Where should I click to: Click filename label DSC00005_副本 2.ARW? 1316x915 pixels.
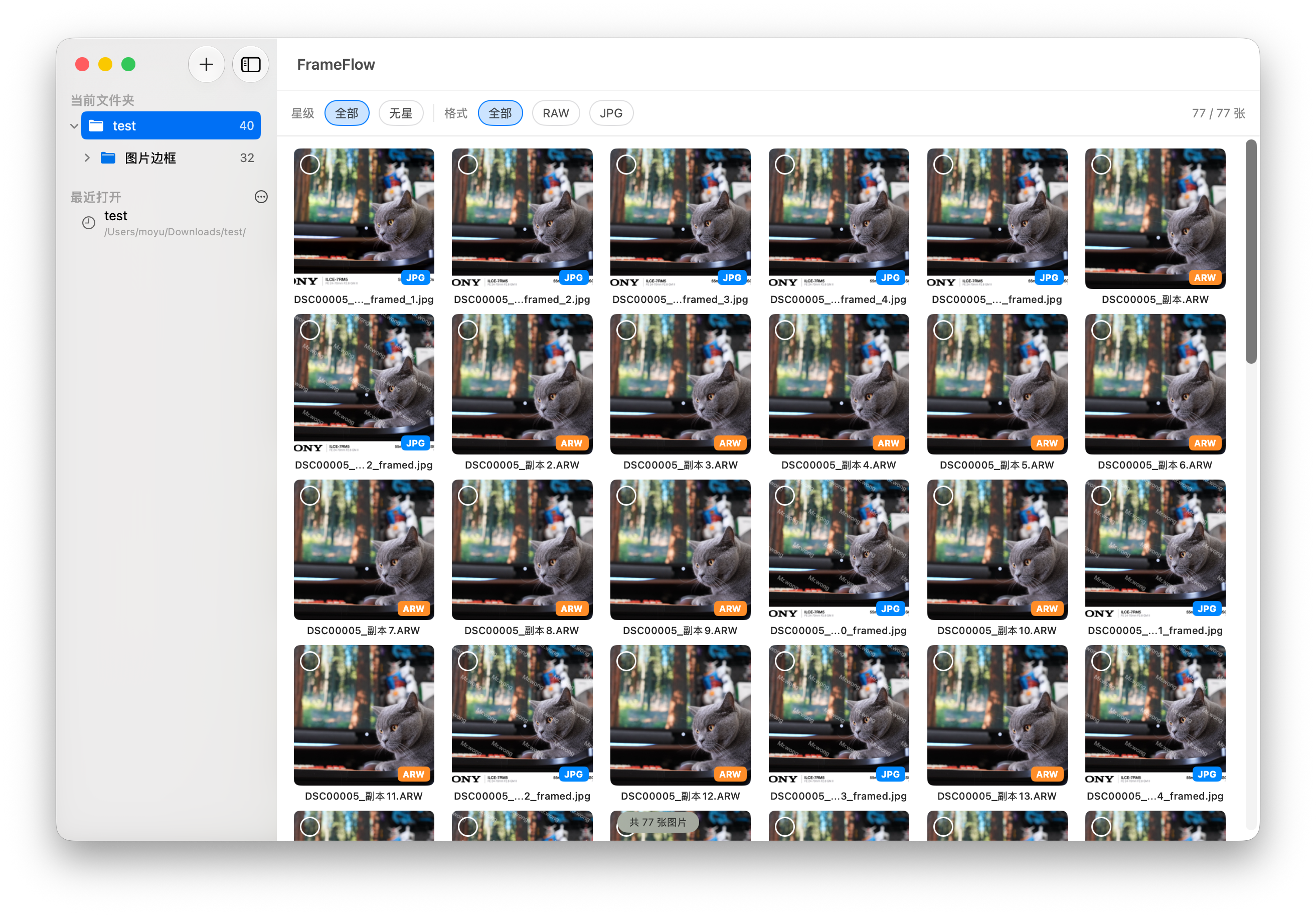522,465
